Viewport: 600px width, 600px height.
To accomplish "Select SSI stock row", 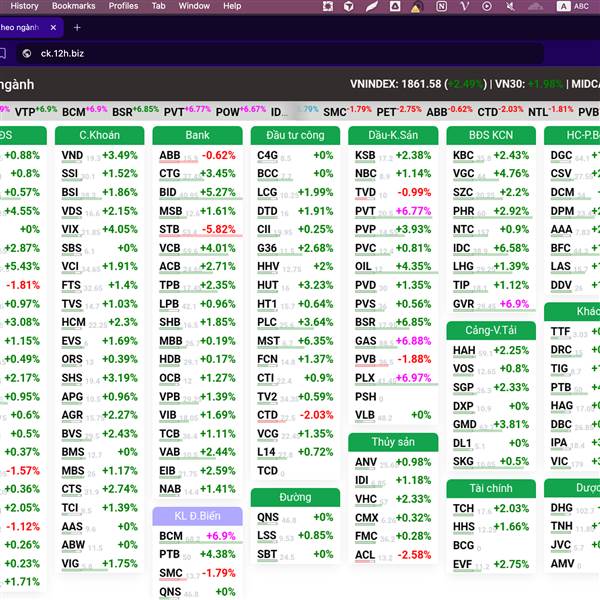I will click(x=99, y=174).
